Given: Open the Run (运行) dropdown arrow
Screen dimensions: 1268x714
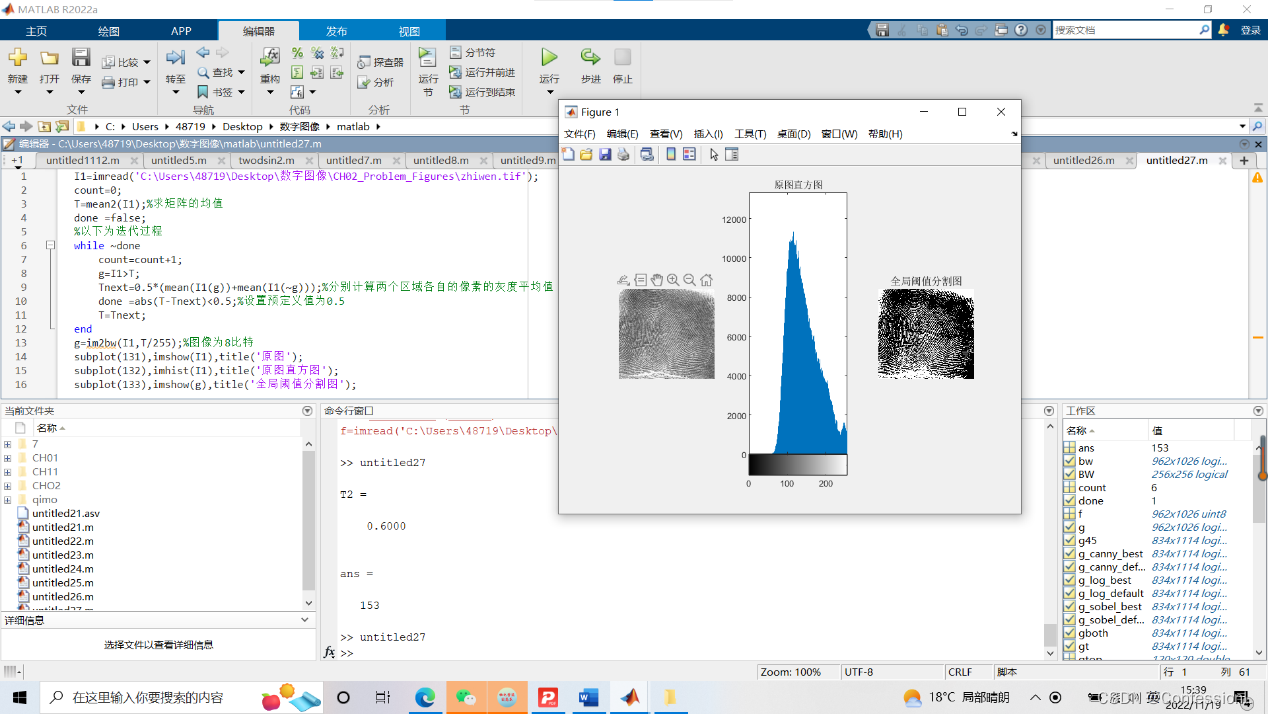Looking at the screenshot, I should [549, 92].
